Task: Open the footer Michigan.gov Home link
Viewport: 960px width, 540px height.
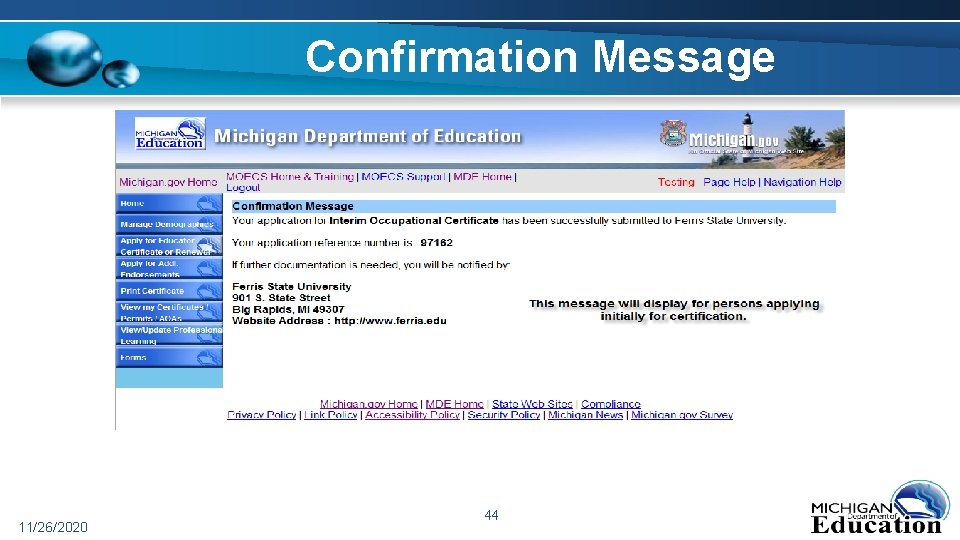Action: point(369,403)
